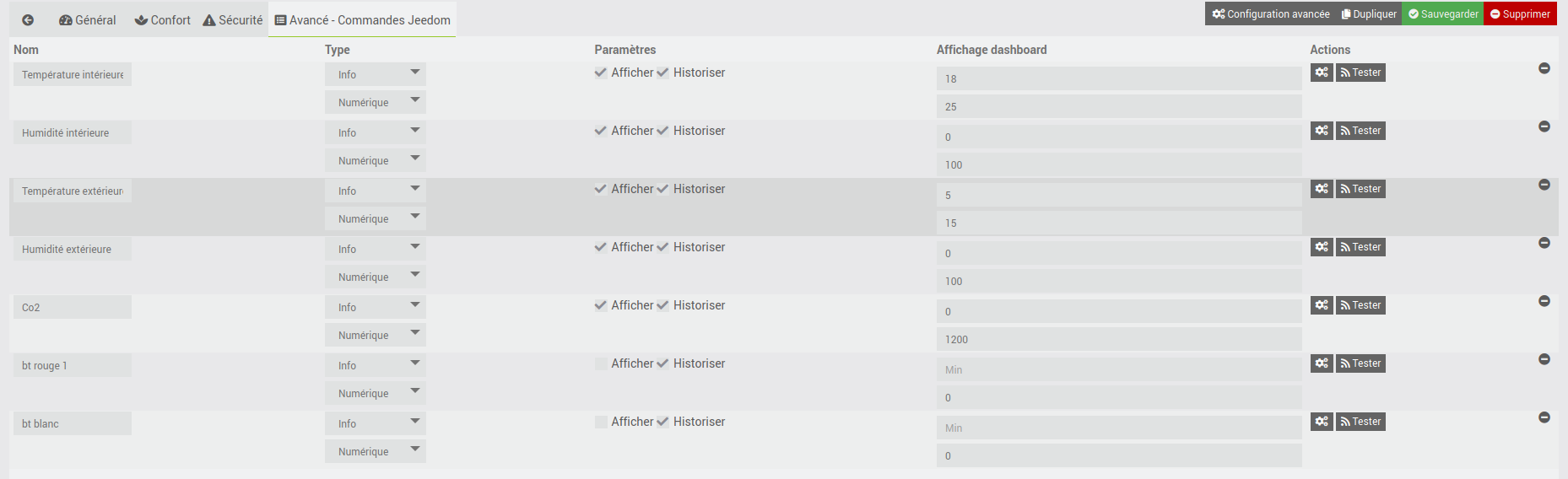The height and width of the screenshot is (479, 1568).
Task: Open gear settings for Co2 command
Action: pos(1322,305)
